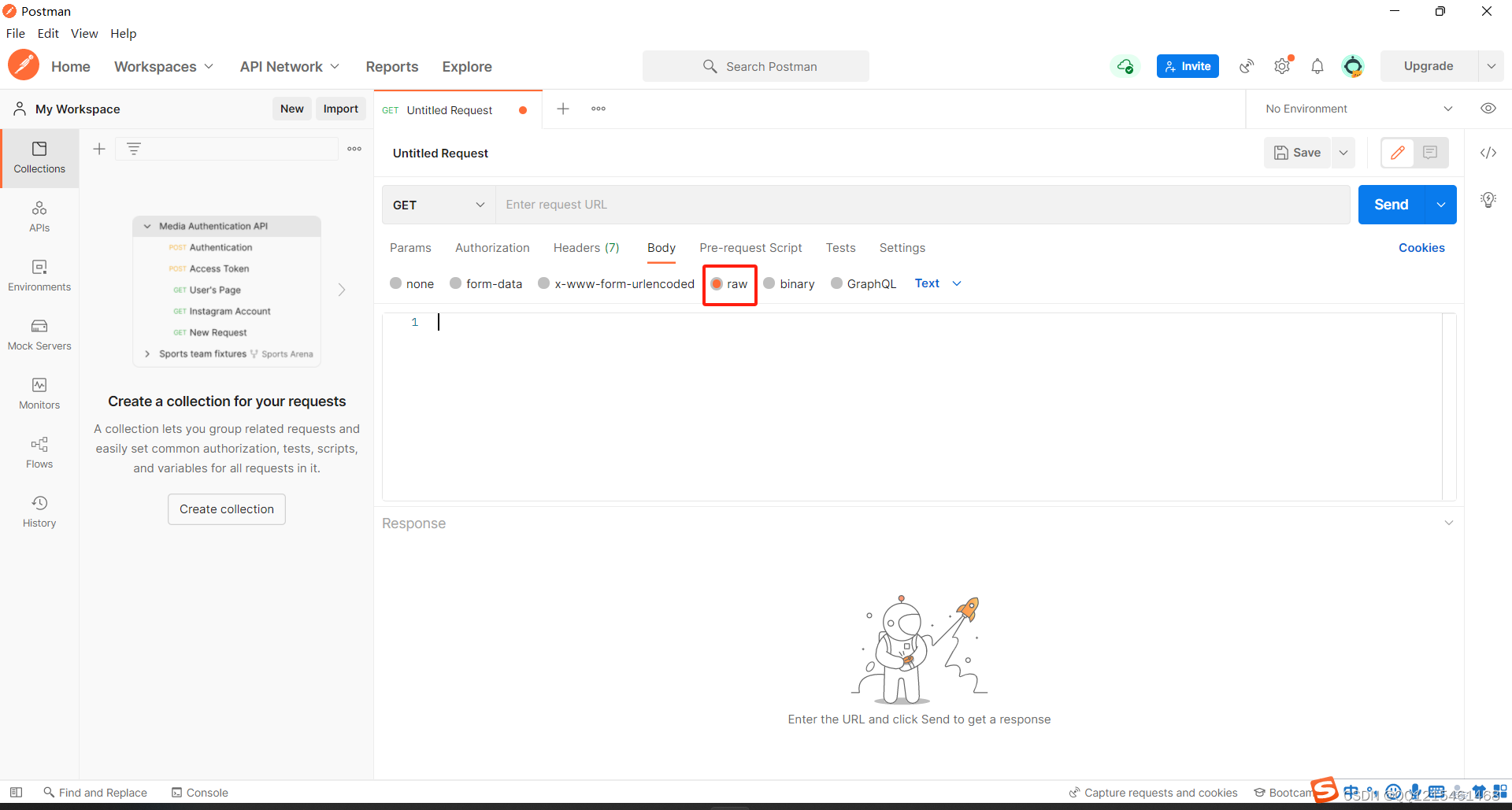
Task: Expand the Save options arrow
Action: pyautogui.click(x=1343, y=153)
